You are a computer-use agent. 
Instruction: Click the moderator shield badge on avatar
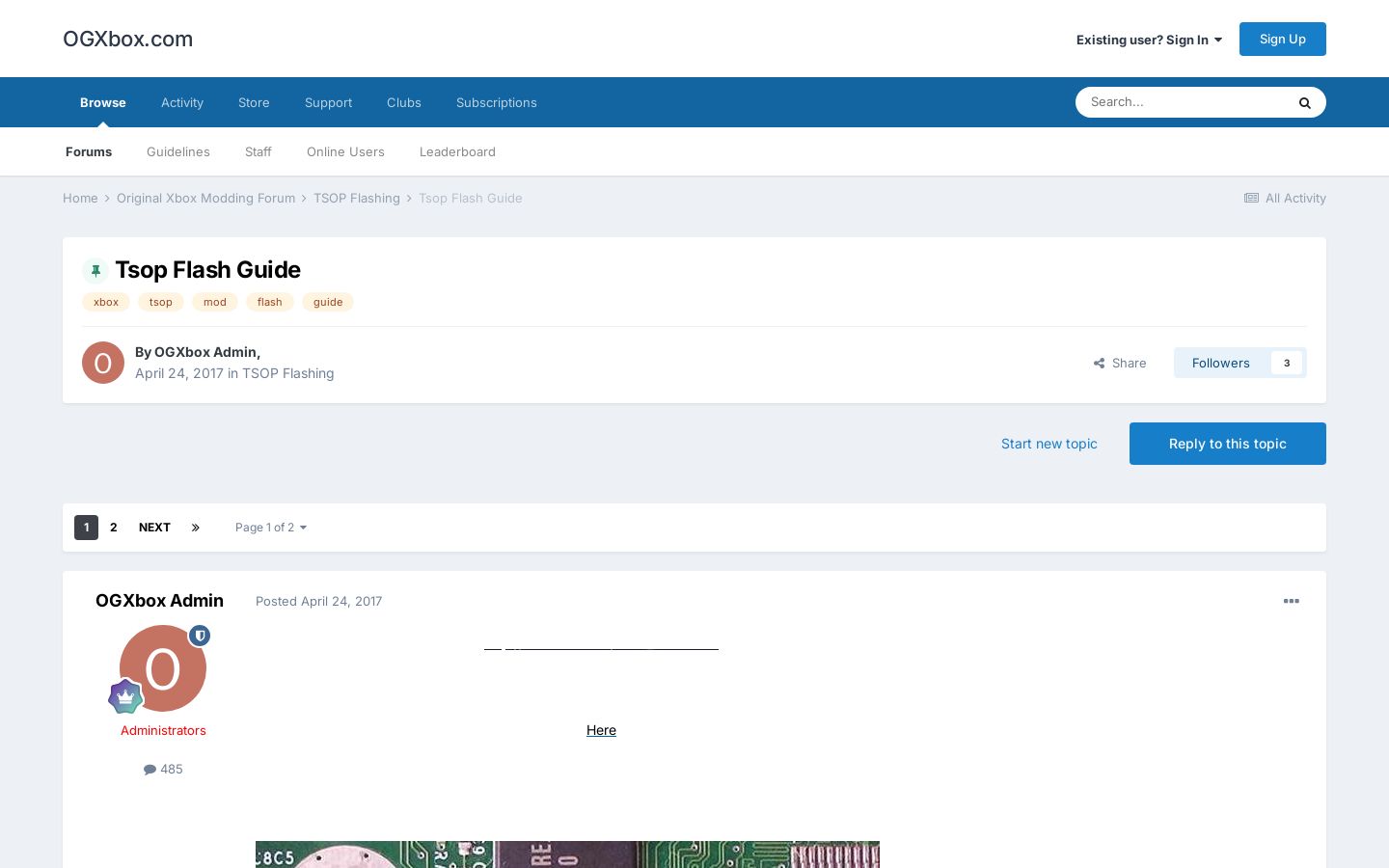pyautogui.click(x=200, y=636)
